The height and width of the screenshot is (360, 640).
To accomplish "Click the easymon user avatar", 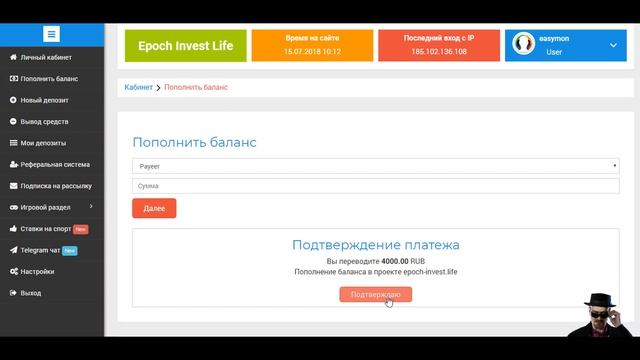I will coord(524,43).
